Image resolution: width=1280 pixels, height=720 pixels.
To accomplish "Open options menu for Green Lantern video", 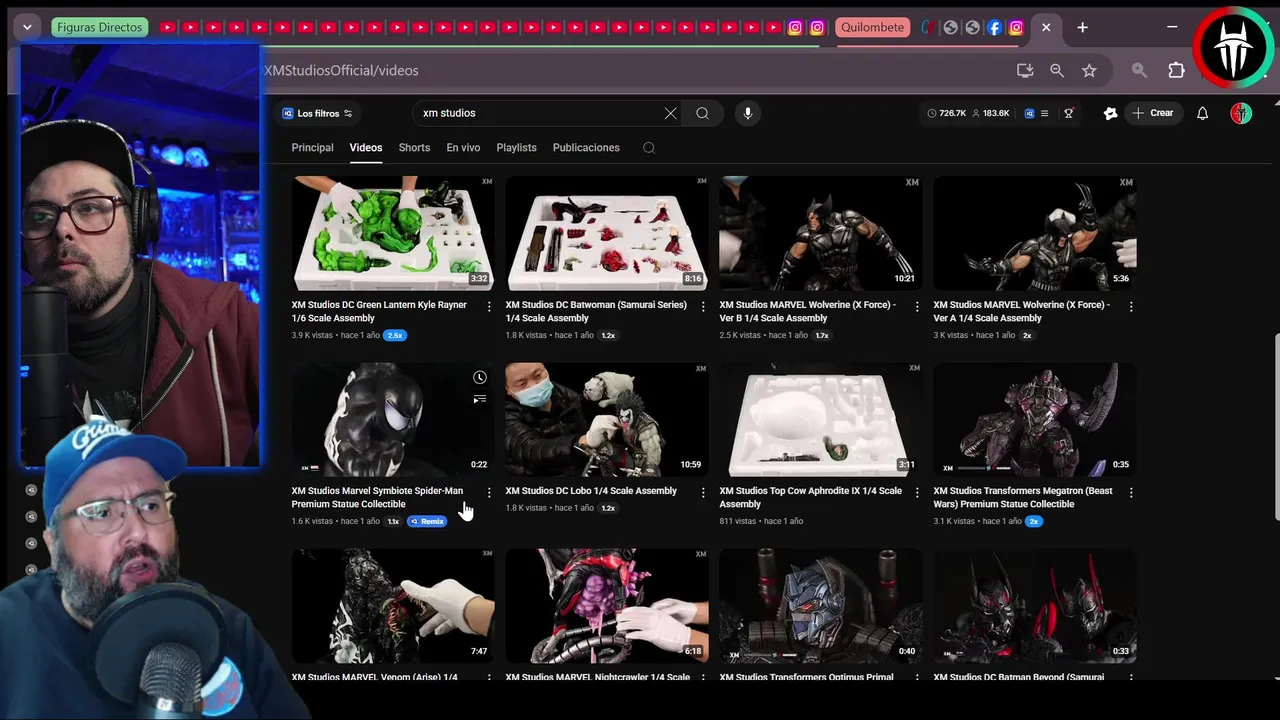I will tap(489, 307).
